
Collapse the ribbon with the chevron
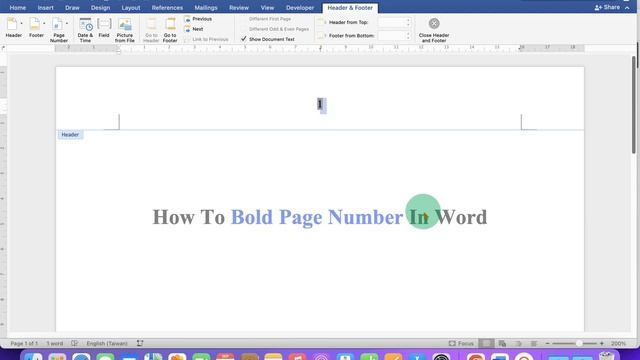click(627, 7)
